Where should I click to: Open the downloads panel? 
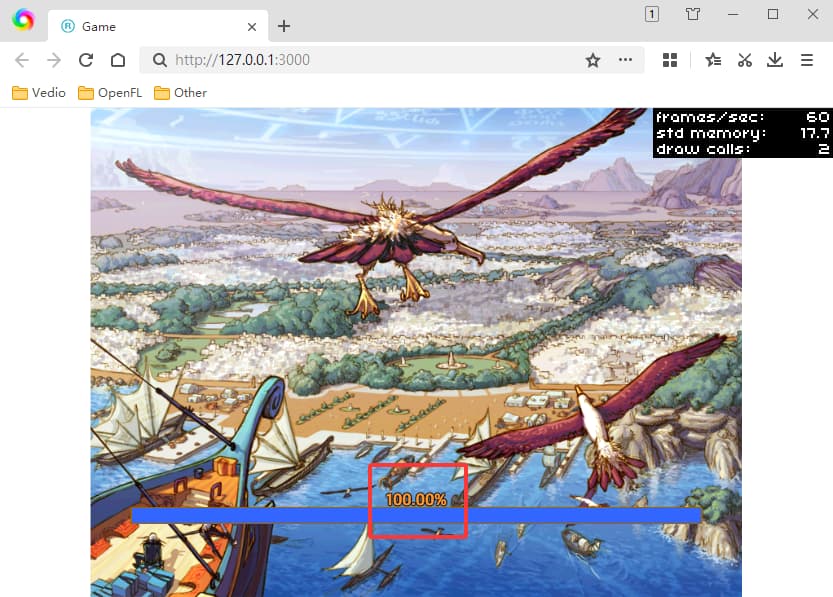[x=775, y=60]
